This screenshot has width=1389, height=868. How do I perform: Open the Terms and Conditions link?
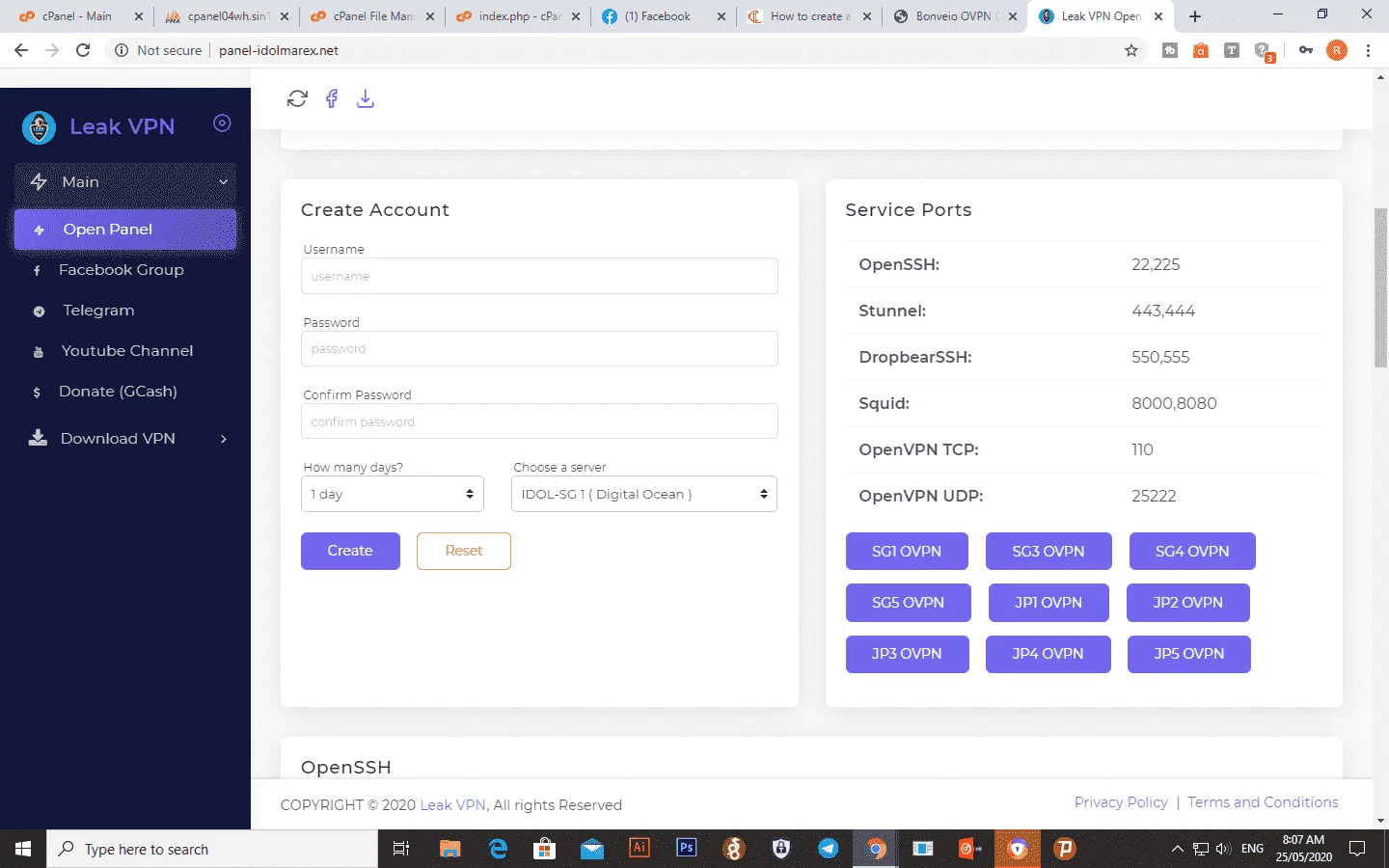1263,802
